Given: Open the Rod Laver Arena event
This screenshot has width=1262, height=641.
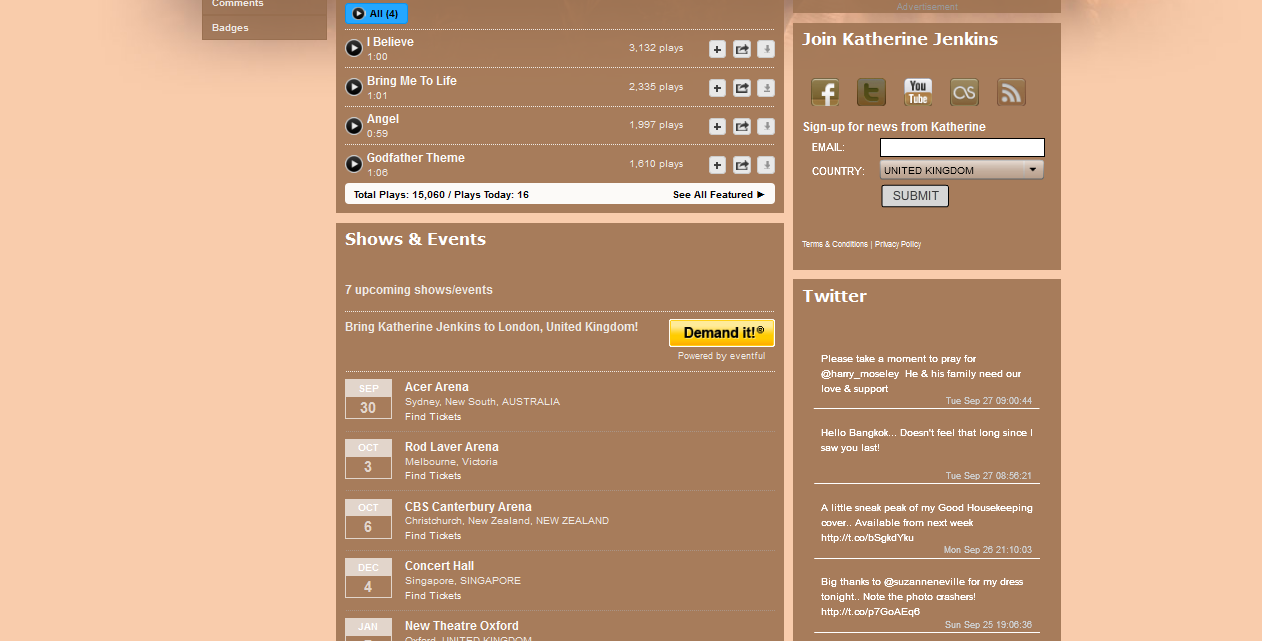Looking at the screenshot, I should [x=452, y=447].
